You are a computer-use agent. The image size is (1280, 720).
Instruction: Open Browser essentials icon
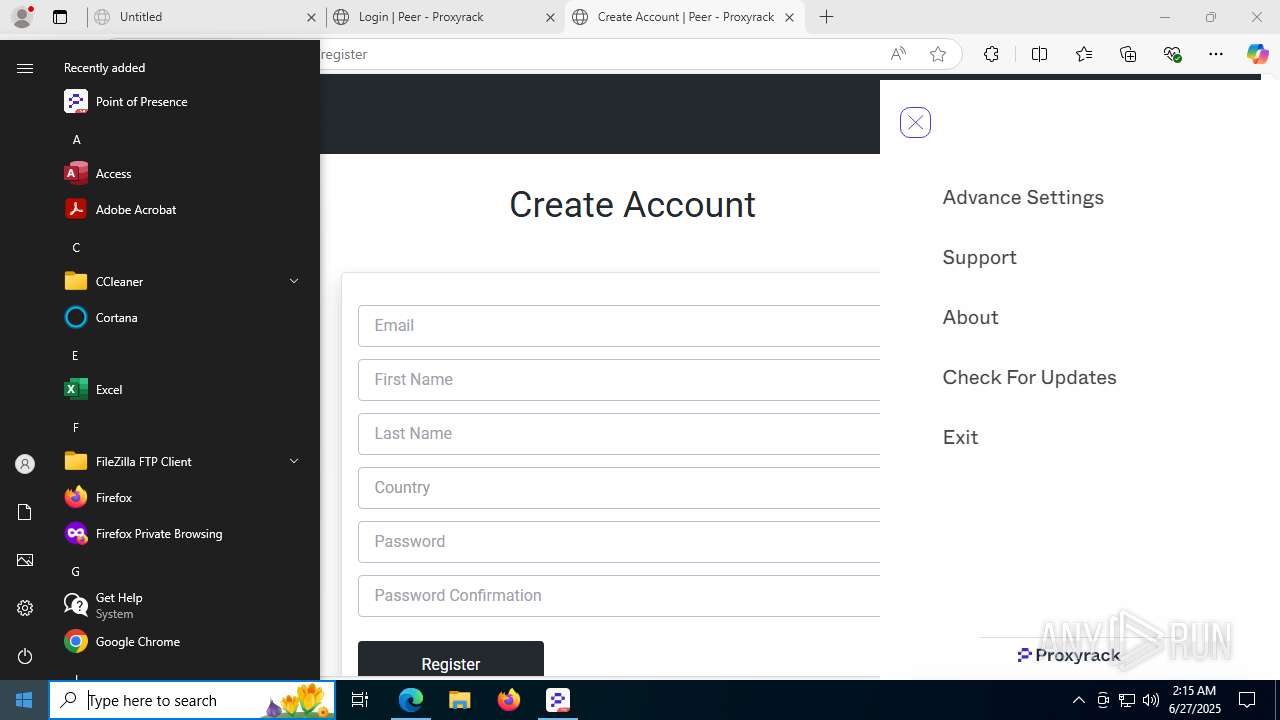pyautogui.click(x=1172, y=54)
